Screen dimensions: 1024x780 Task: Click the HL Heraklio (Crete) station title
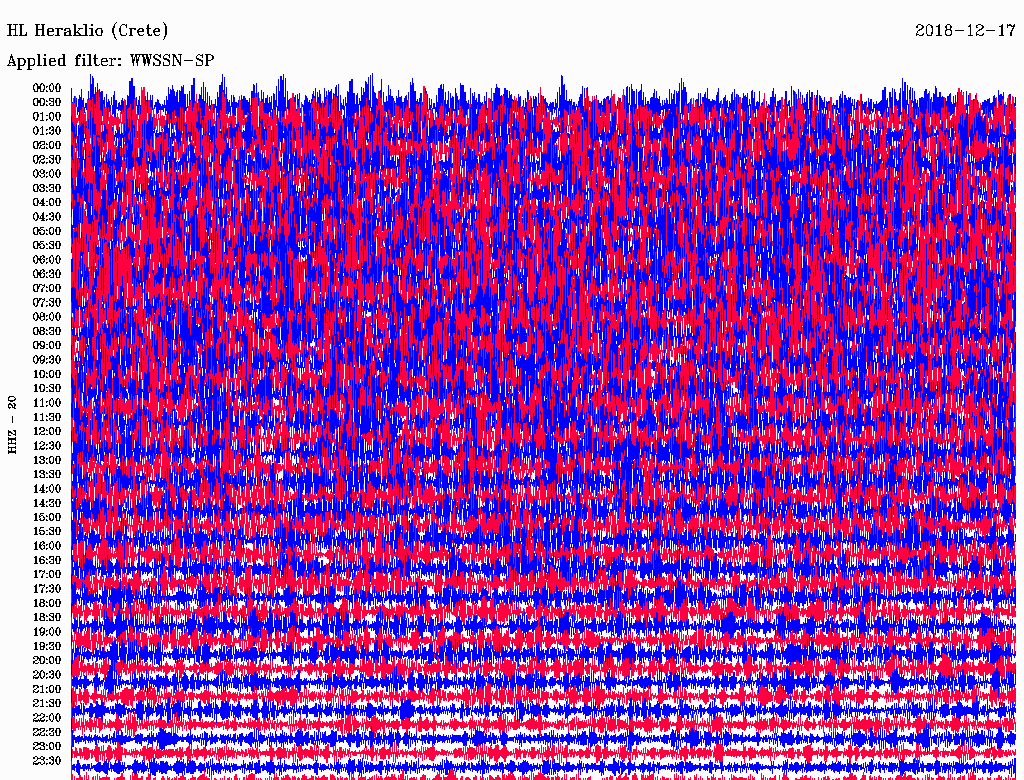88,31
